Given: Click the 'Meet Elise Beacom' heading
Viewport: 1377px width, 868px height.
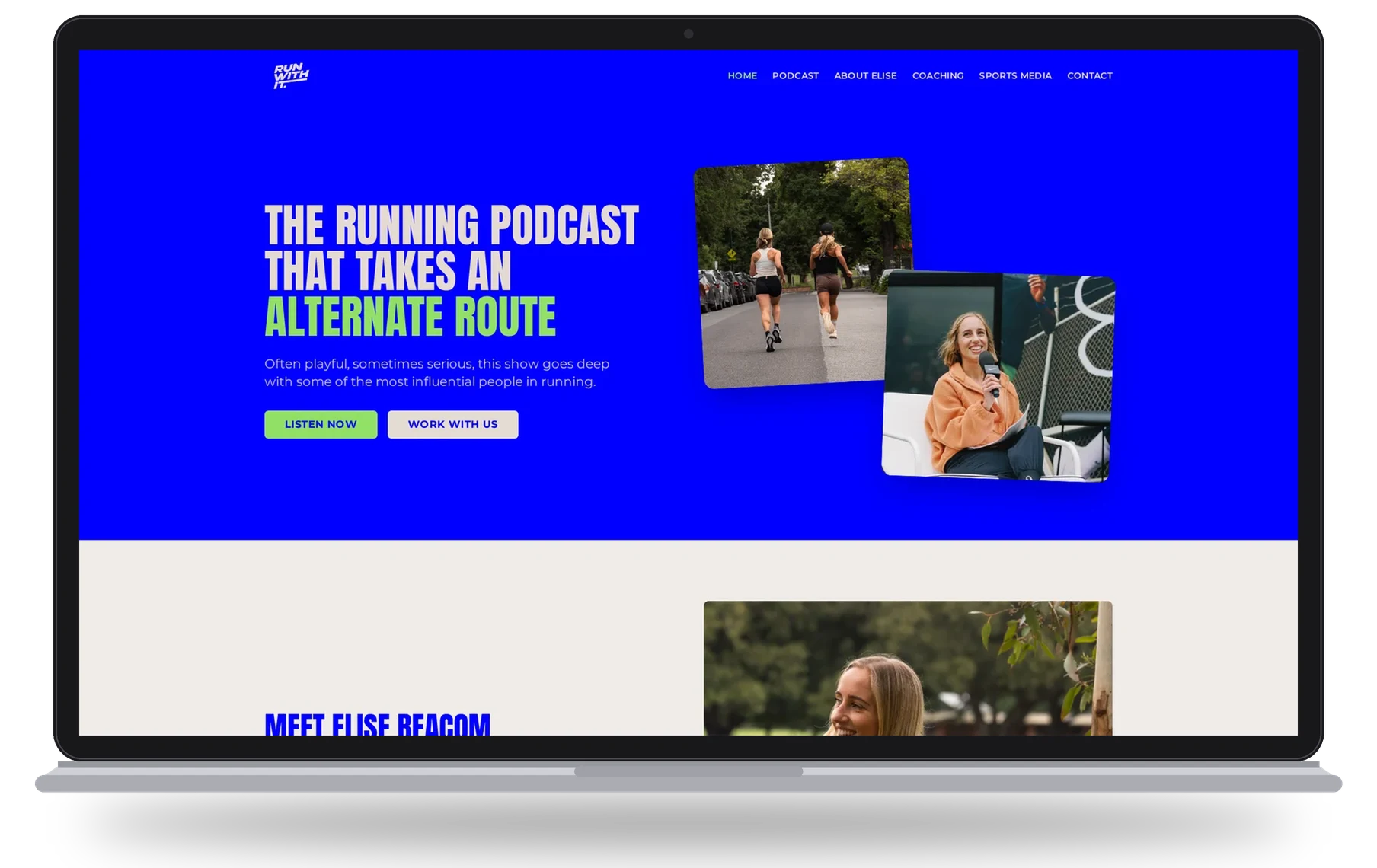Looking at the screenshot, I should (x=377, y=724).
